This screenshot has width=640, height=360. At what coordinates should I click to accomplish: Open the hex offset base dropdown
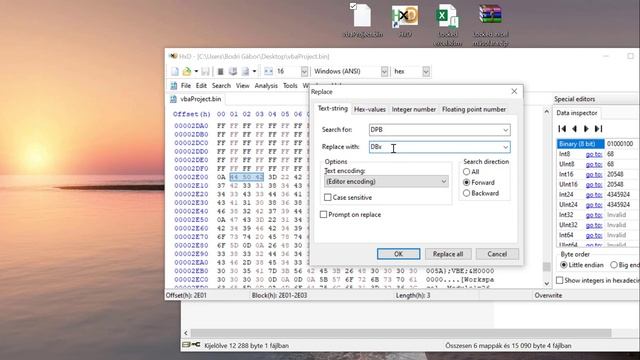[x=426, y=71]
